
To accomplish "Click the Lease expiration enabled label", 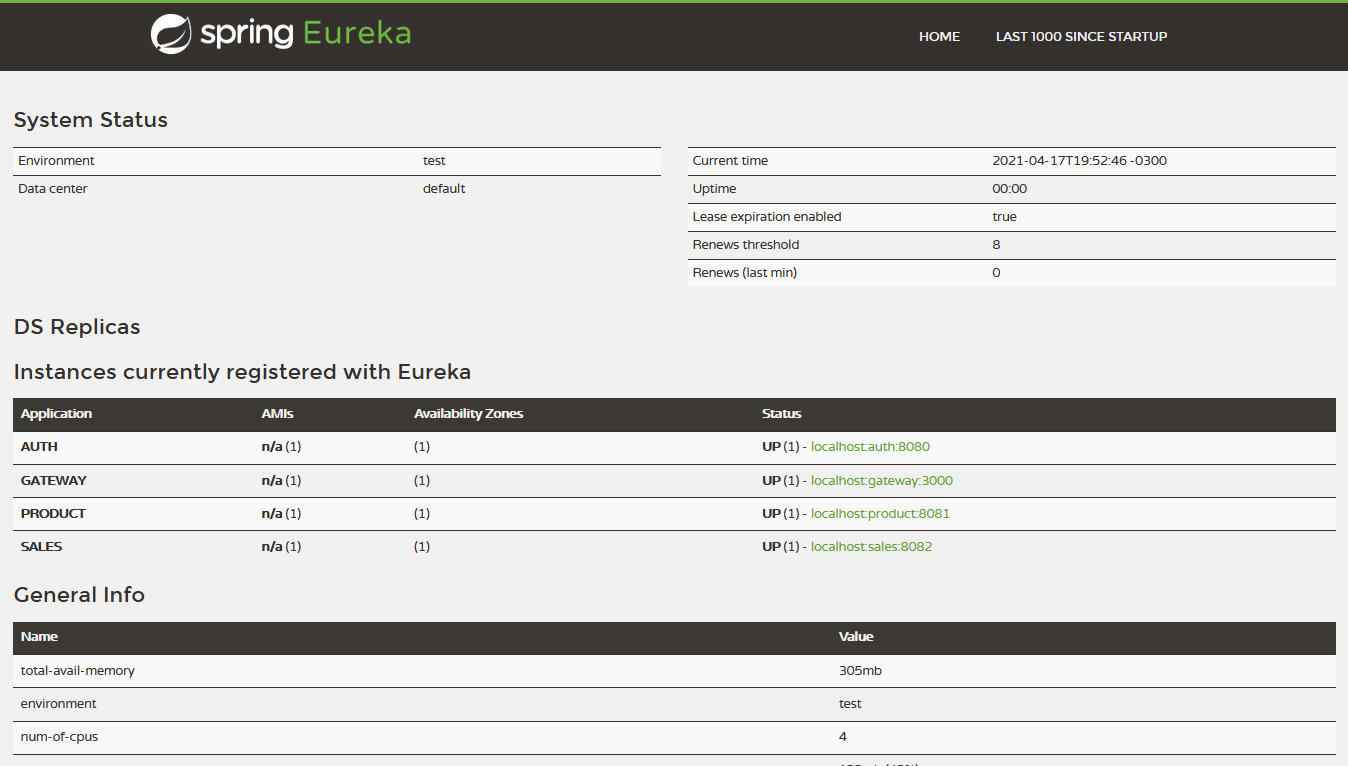I will pos(767,217).
